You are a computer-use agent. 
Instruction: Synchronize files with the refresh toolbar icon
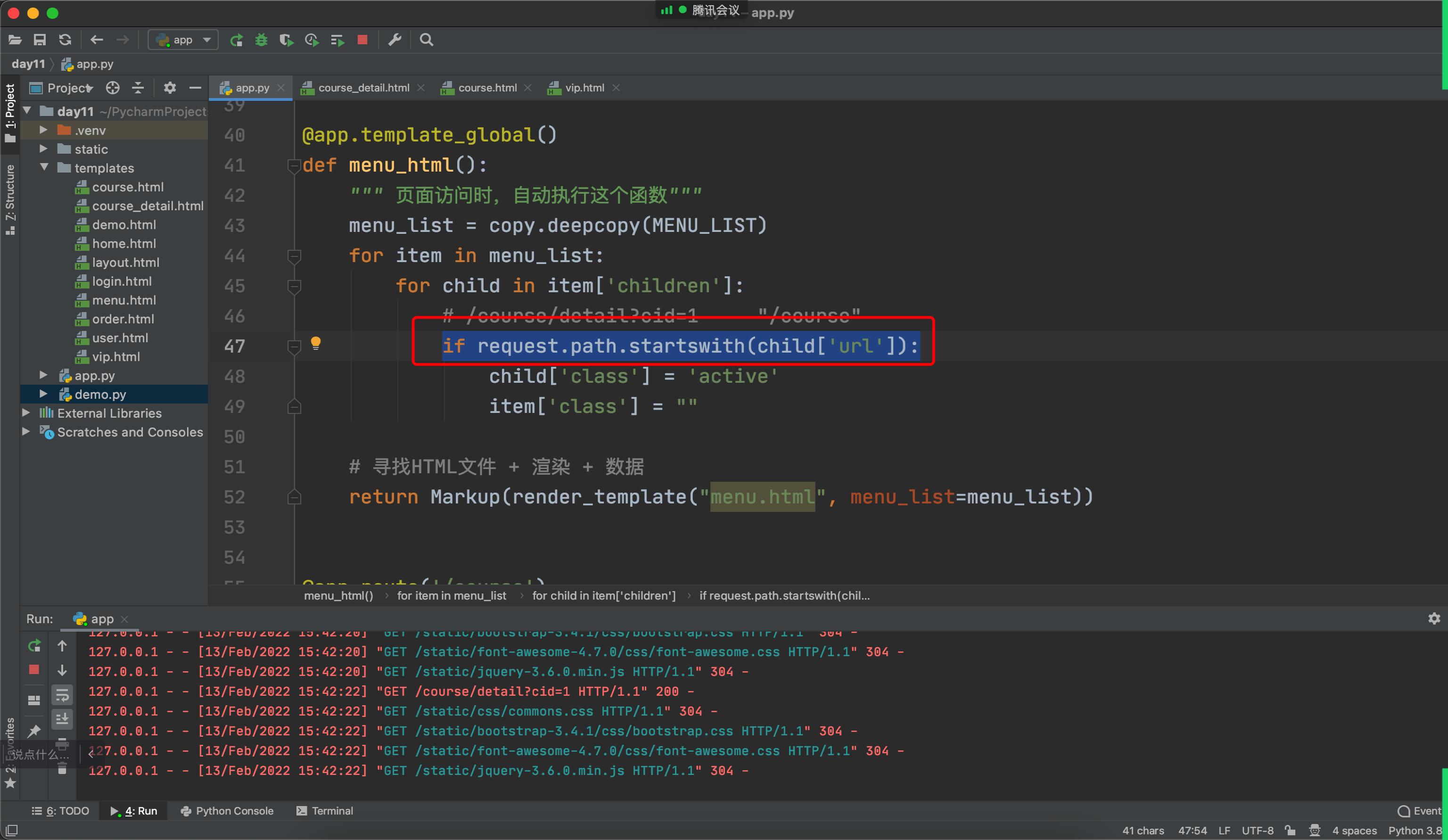pos(65,40)
